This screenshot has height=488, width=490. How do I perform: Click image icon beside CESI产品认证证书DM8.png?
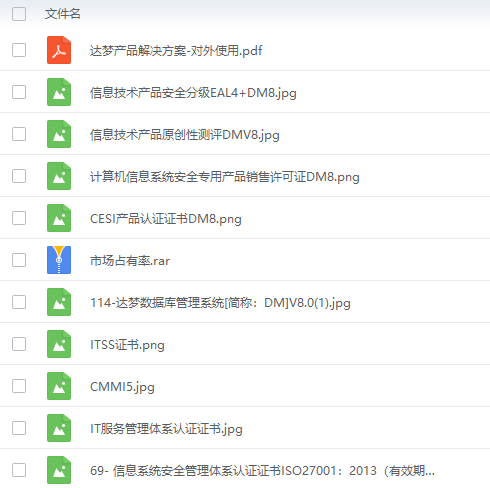coord(59,218)
